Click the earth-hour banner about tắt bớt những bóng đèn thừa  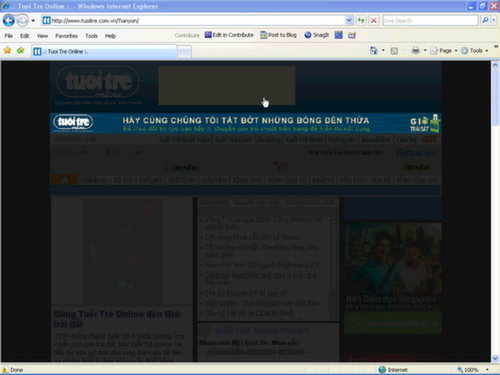pos(246,123)
